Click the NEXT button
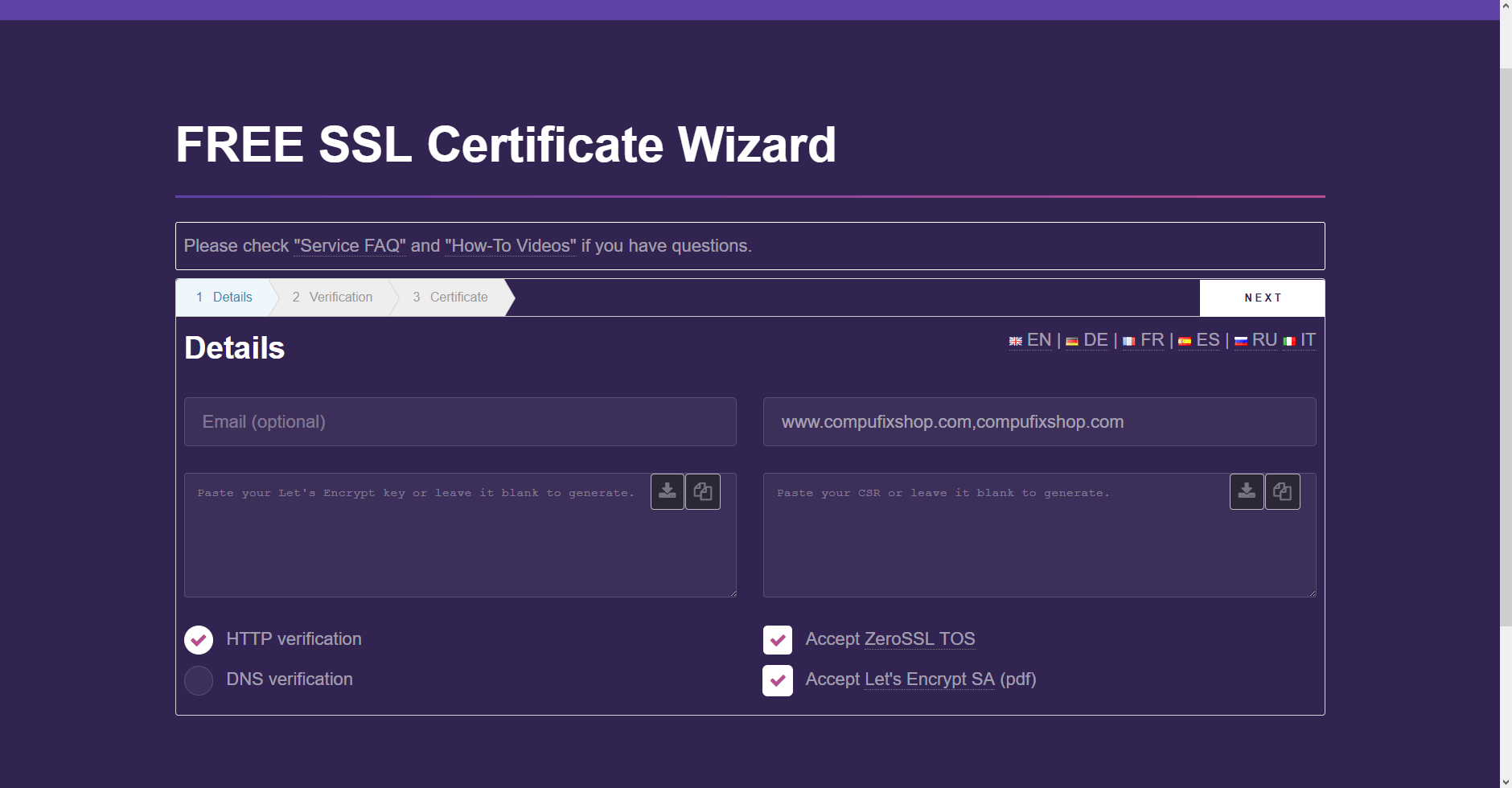The height and width of the screenshot is (788, 1512). (1262, 298)
